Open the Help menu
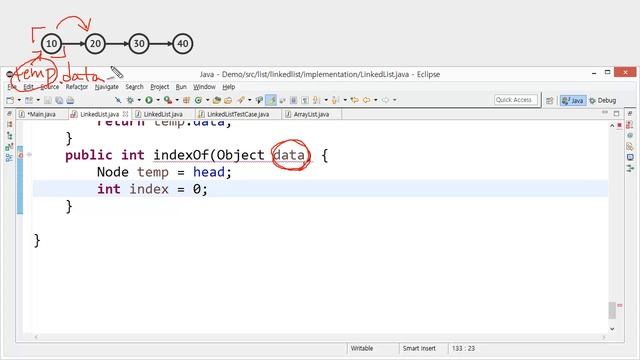The image size is (640, 360). [x=229, y=87]
